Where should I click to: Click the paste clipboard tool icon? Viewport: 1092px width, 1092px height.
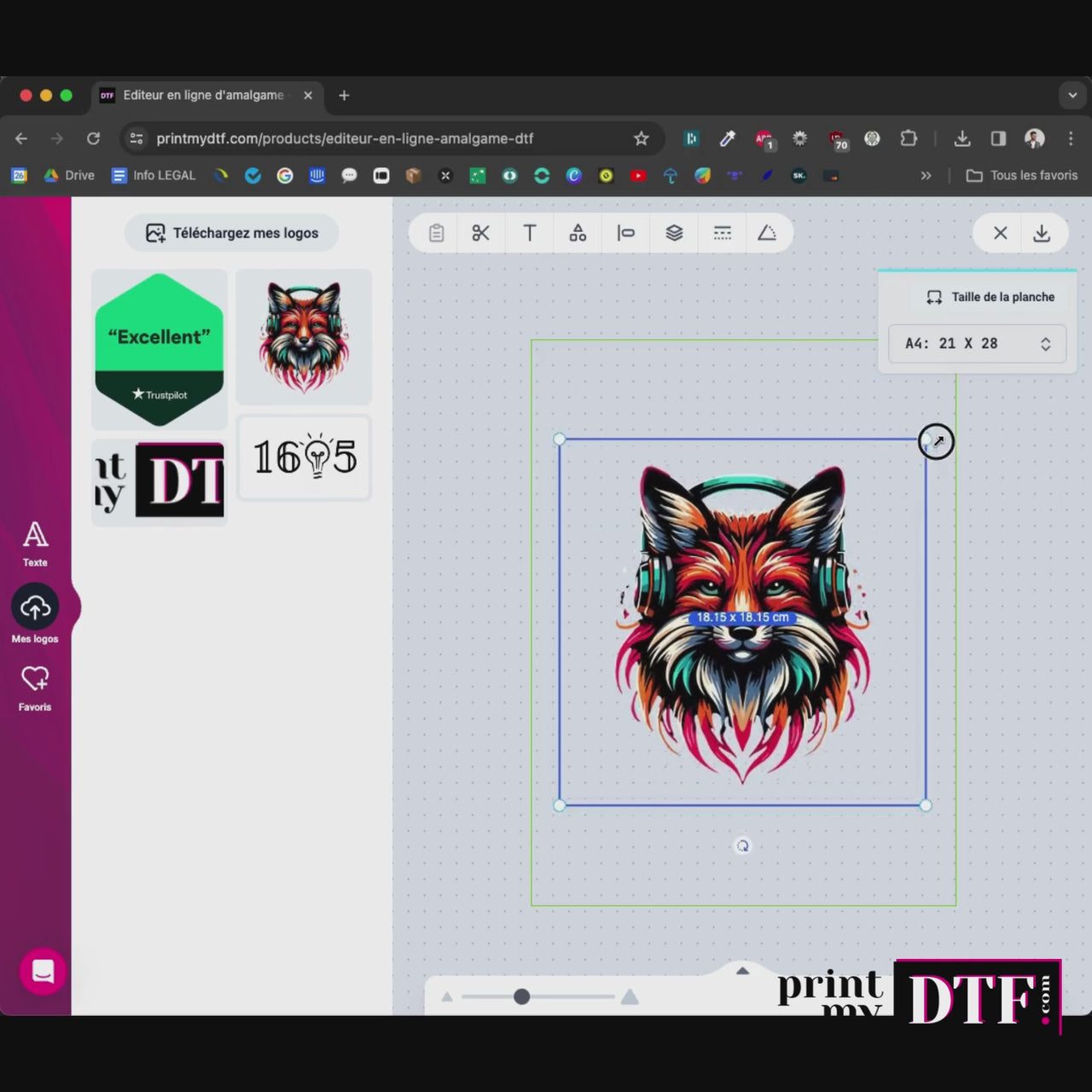[x=436, y=233]
